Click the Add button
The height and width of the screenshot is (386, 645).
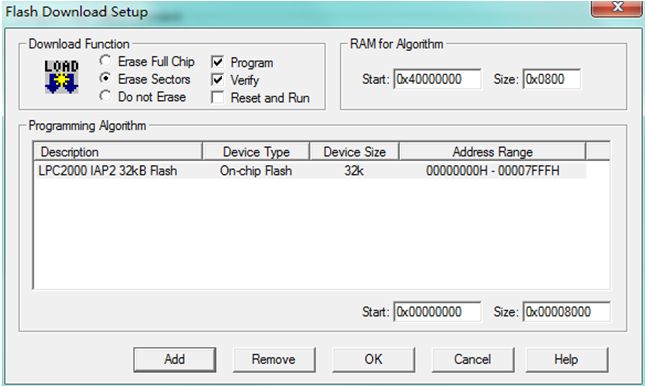pos(174,359)
